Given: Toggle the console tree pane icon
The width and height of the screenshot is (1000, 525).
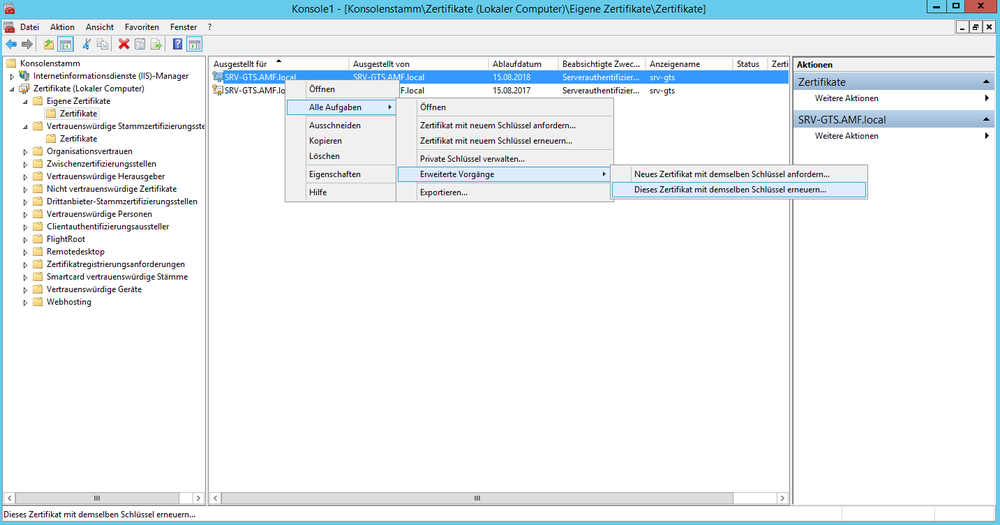Looking at the screenshot, I should coord(65,44).
